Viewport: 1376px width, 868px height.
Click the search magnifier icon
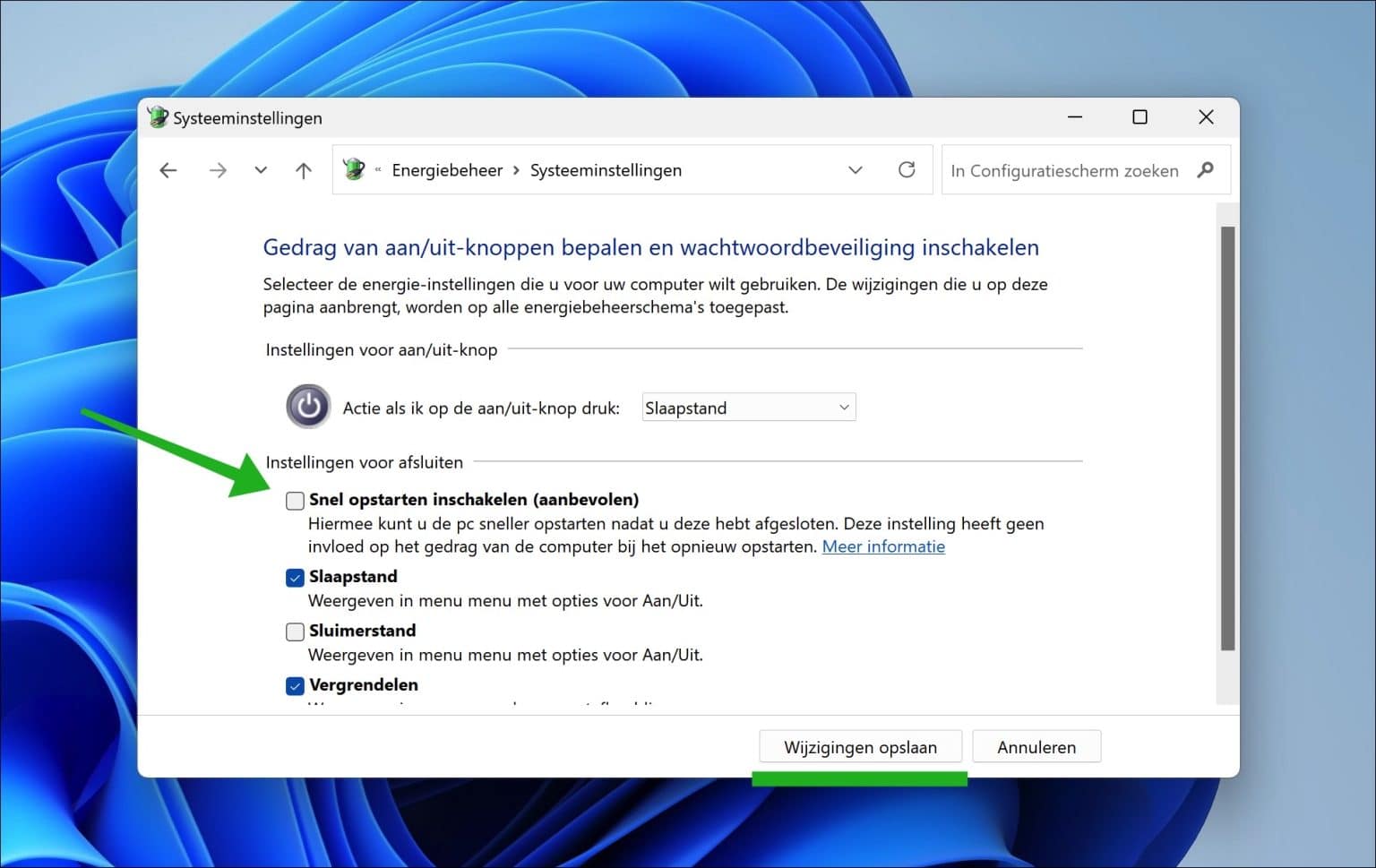[x=1206, y=169]
